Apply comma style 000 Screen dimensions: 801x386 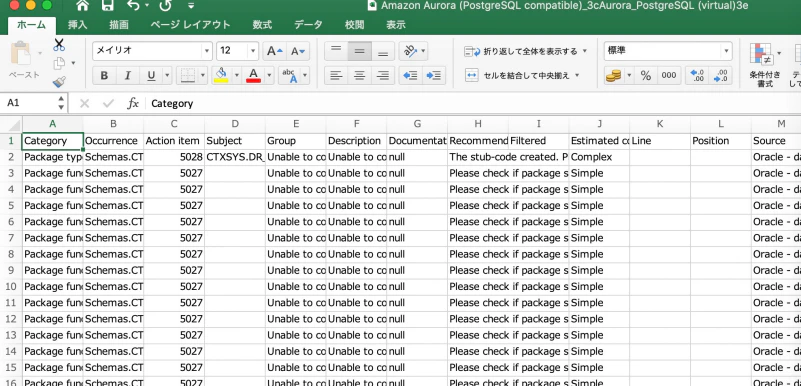click(669, 76)
